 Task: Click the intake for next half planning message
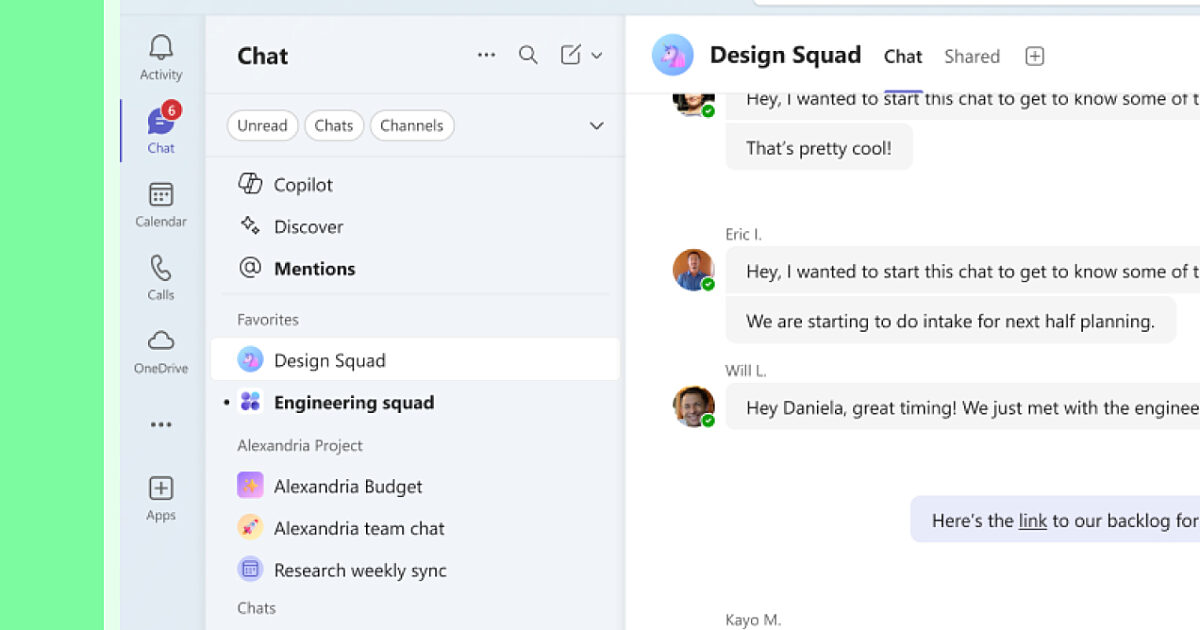[x=950, y=321]
